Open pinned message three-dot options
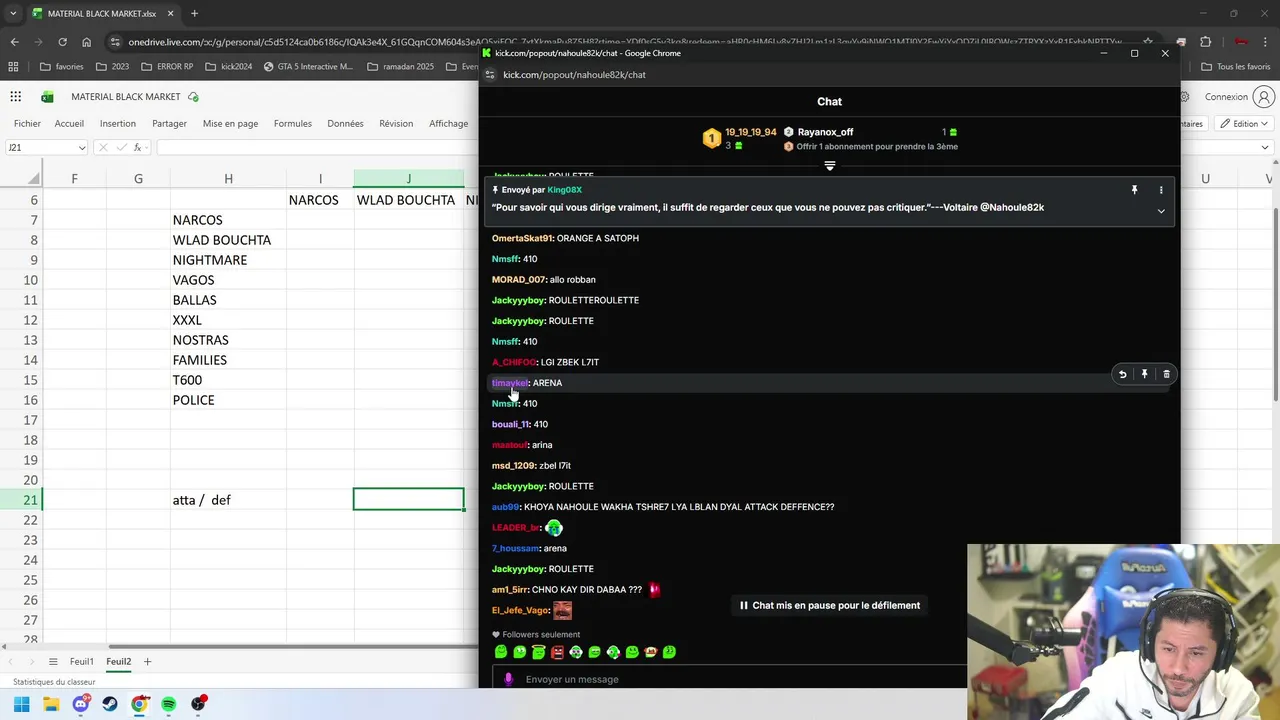This screenshot has height=720, width=1280. coord(1161,189)
